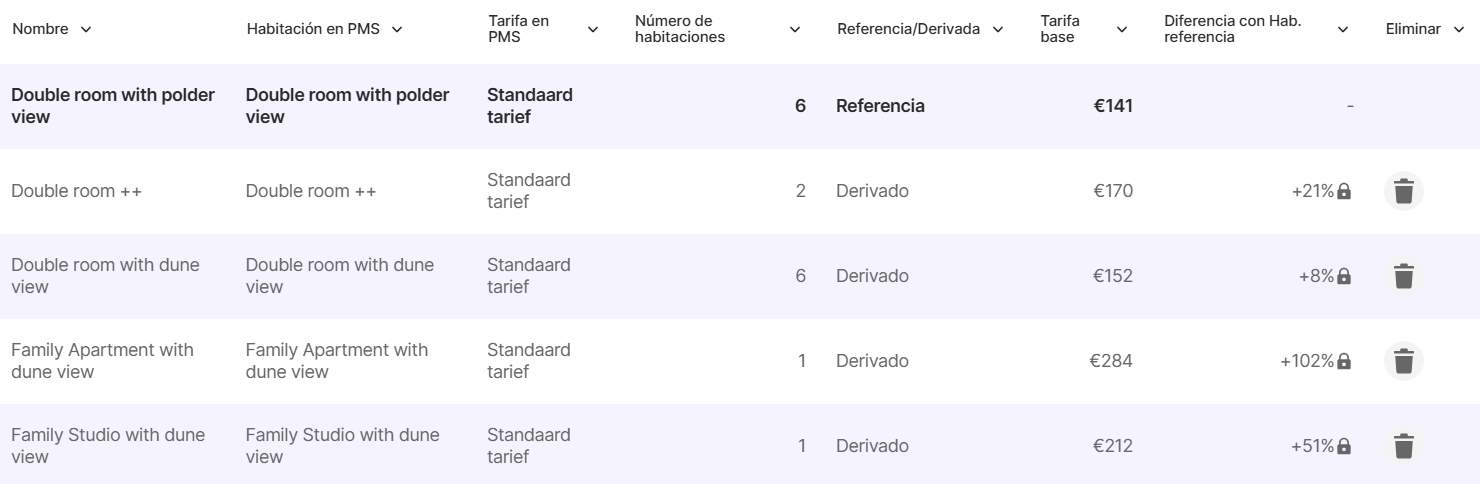
Task: Open Habitación en PMS column dropdown
Action: (x=397, y=29)
